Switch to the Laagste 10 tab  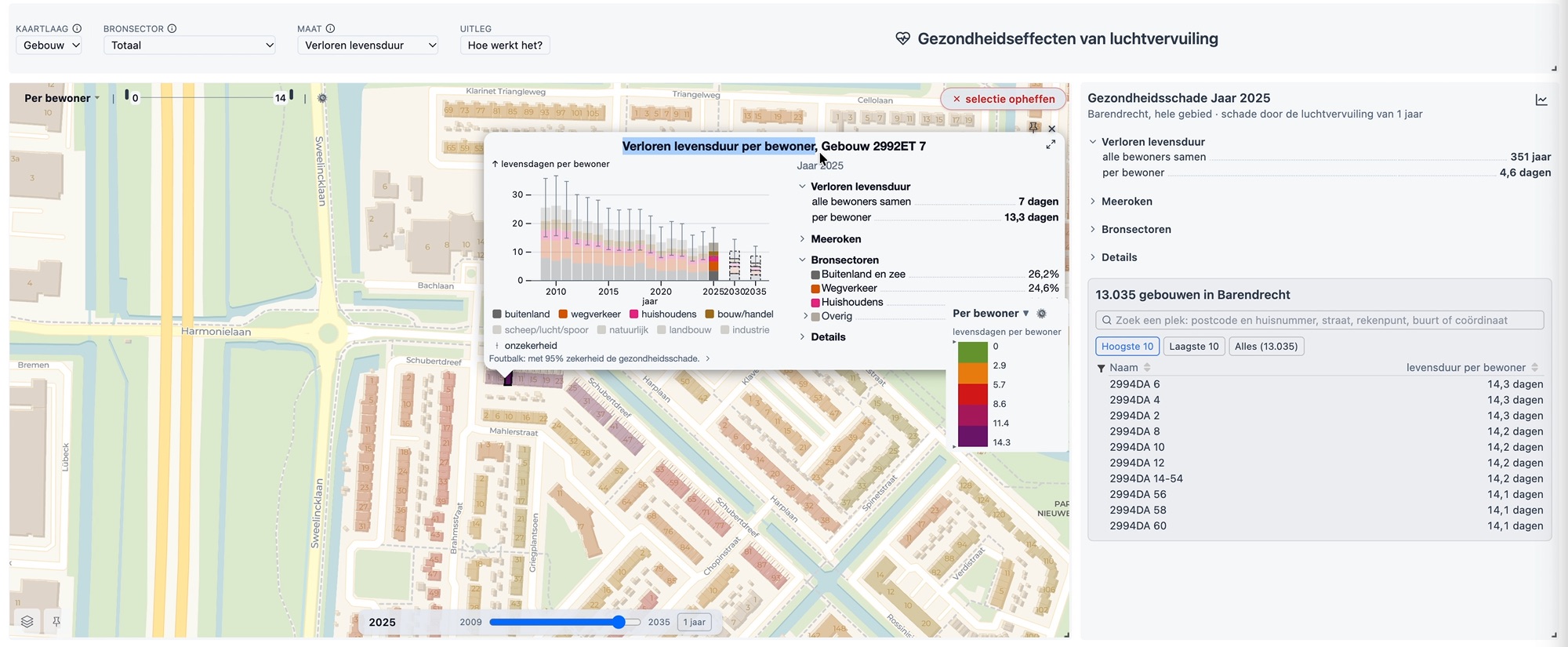[1194, 347]
